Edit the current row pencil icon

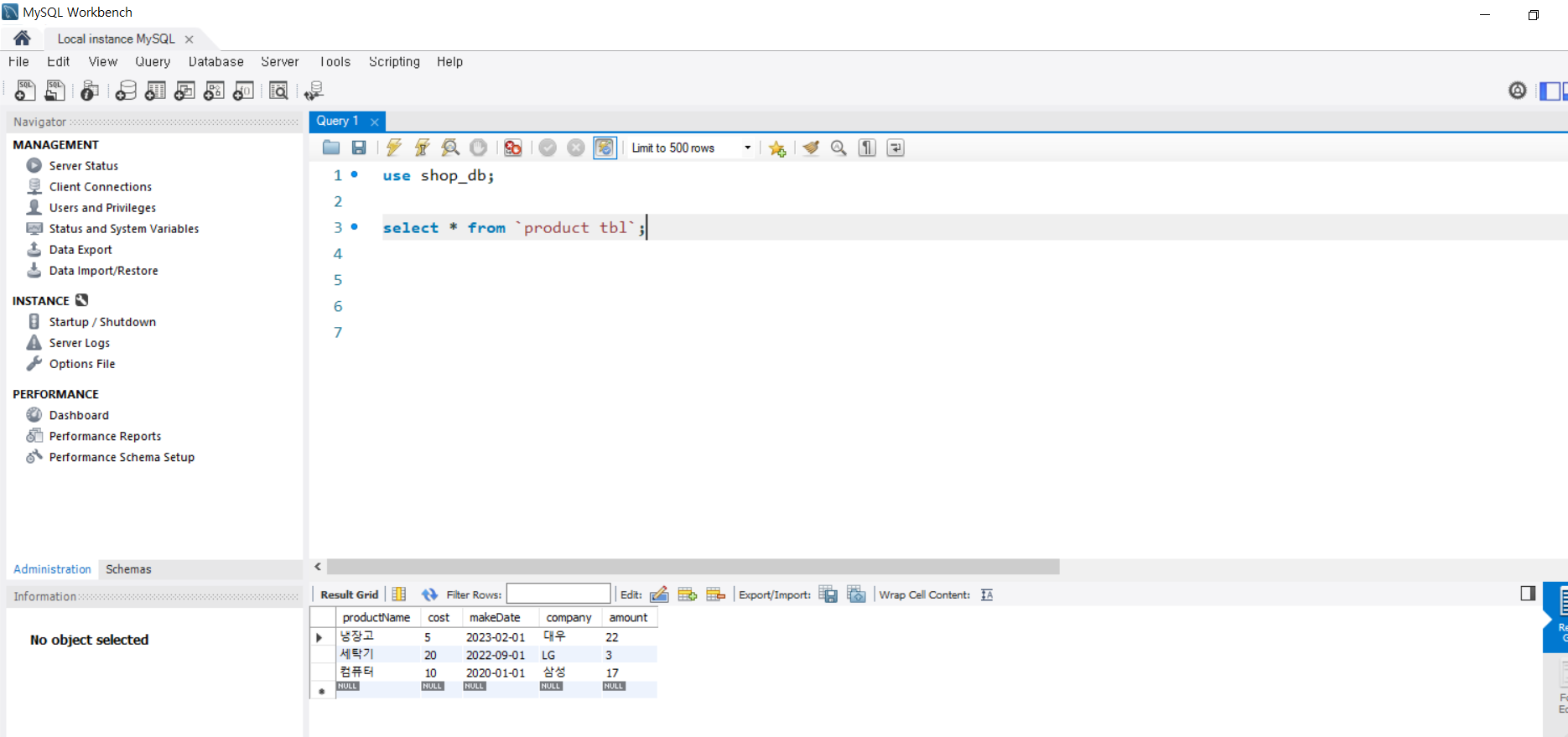(659, 594)
